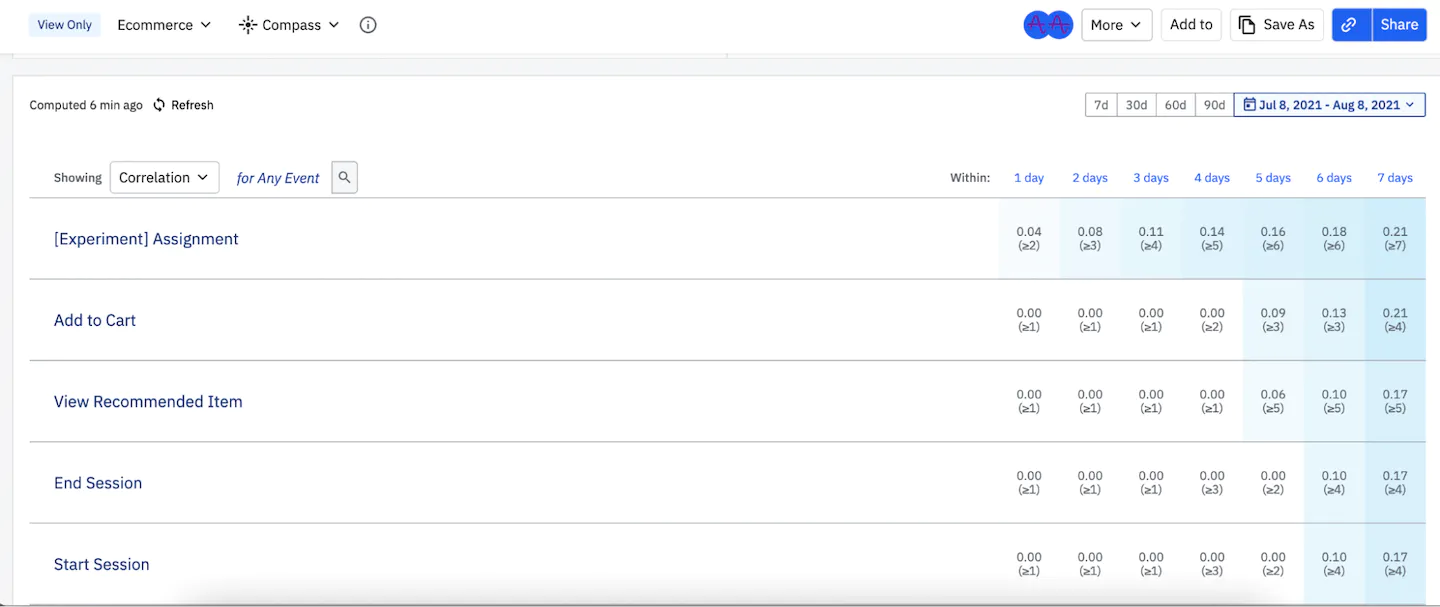Image resolution: width=1440 pixels, height=607 pixels.
Task: Click Add to Cart 5 days cell 0.09
Action: tap(1273, 320)
